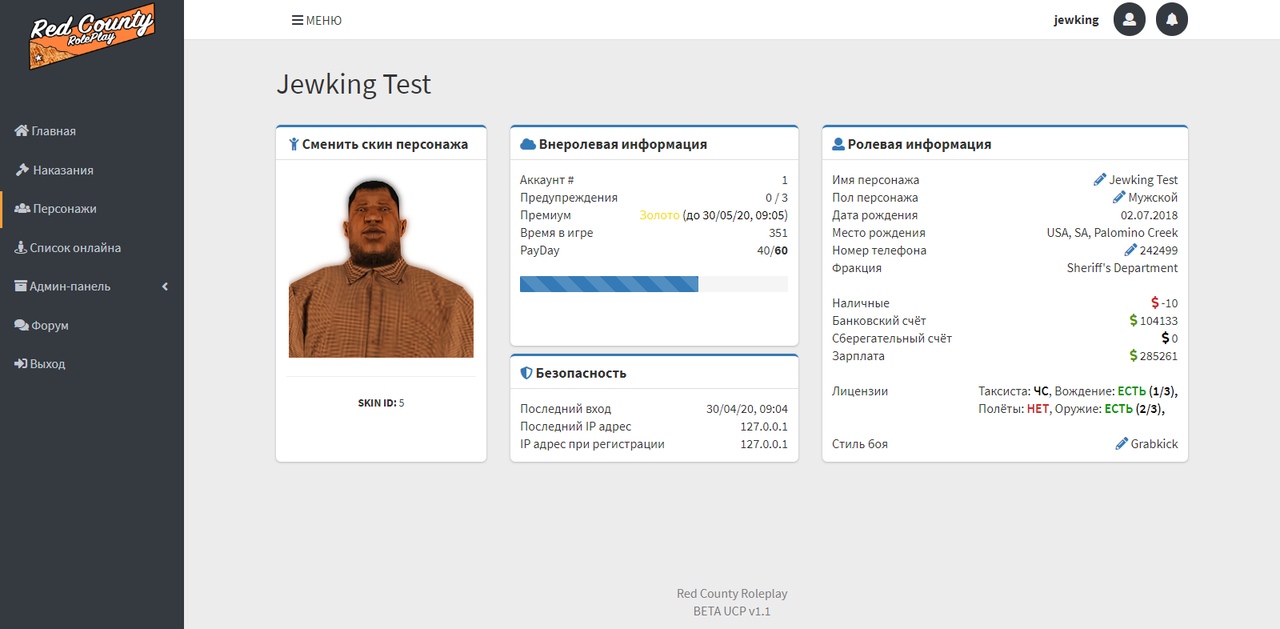Open the jewking username dropdown
The height and width of the screenshot is (629, 1280).
(x=1076, y=20)
